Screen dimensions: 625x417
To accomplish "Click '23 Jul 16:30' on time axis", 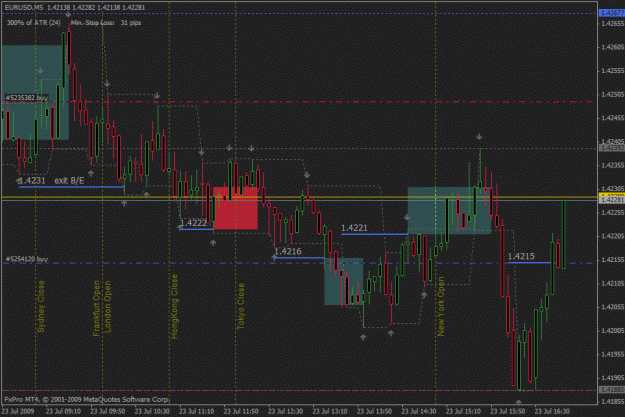I will (552, 411).
